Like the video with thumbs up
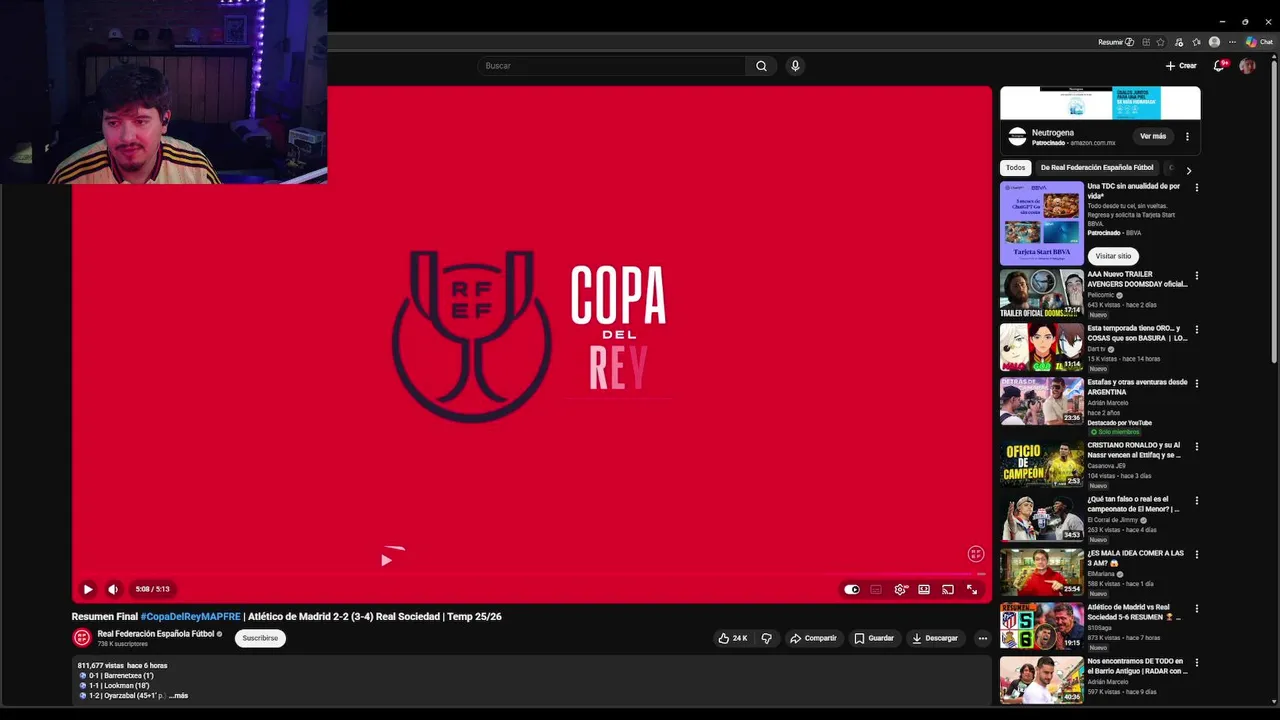1280x720 pixels. (733, 638)
